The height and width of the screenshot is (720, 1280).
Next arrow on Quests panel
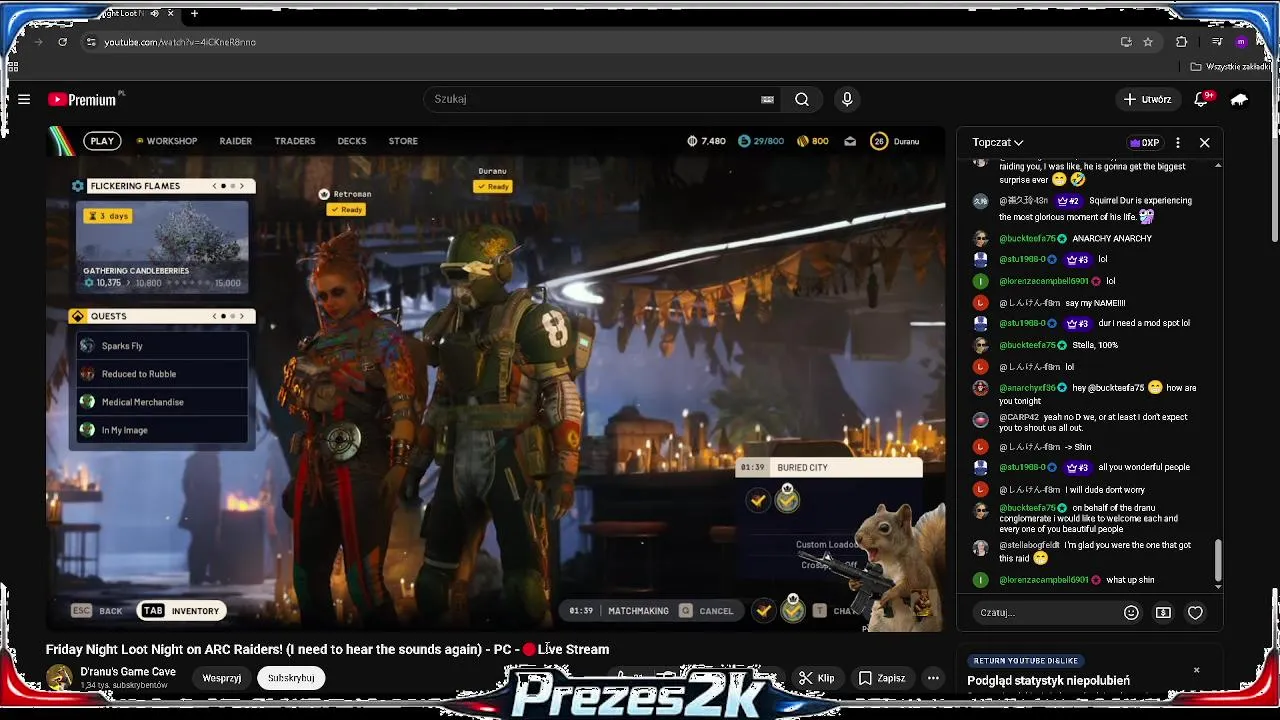point(241,316)
